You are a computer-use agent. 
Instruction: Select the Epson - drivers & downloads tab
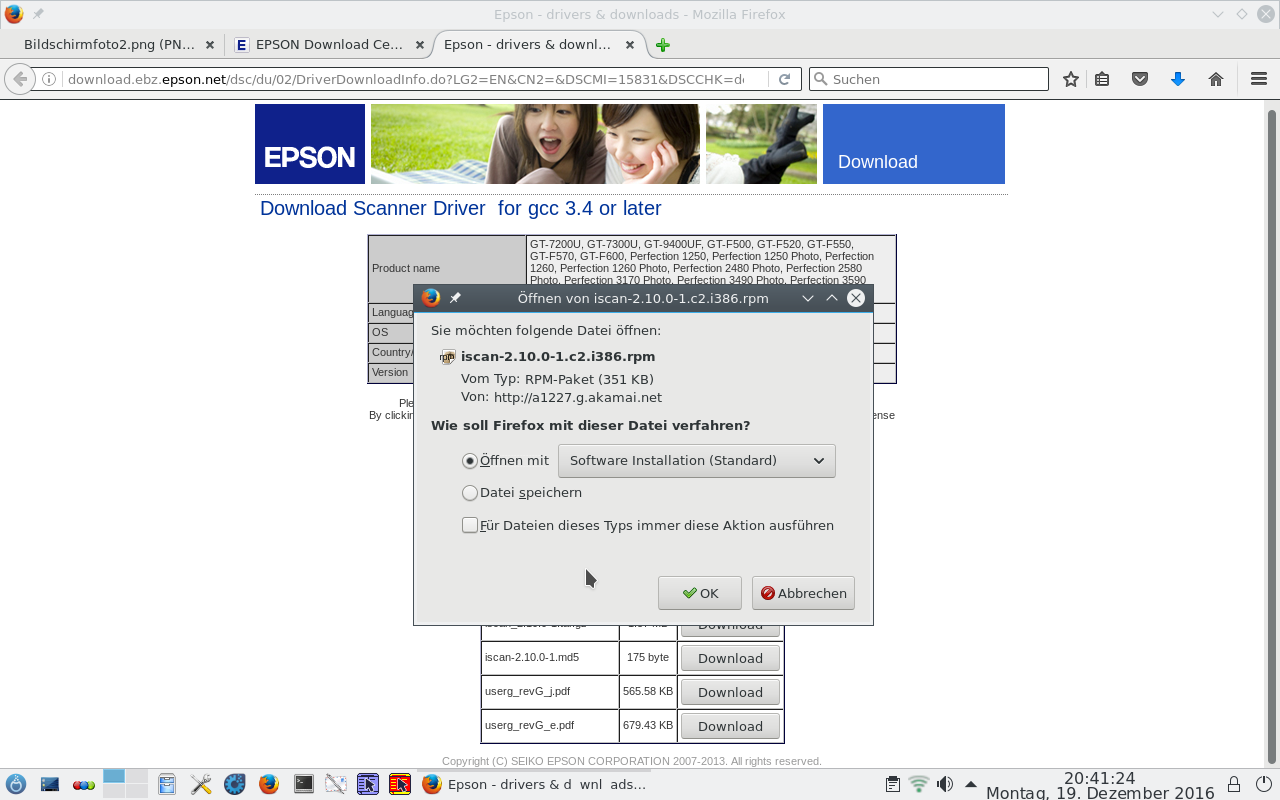tap(527, 44)
